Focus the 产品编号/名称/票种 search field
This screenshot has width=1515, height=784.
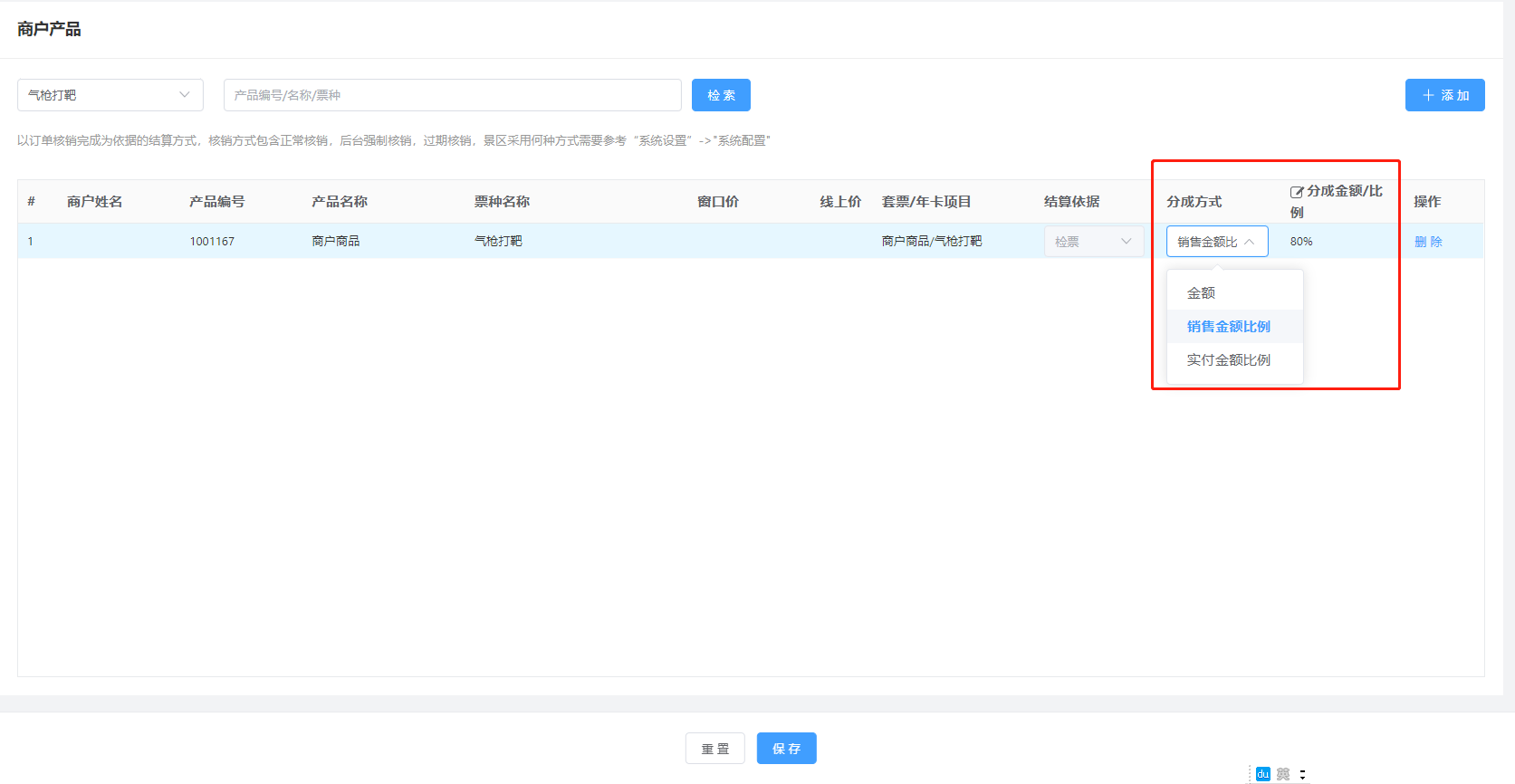pos(452,95)
